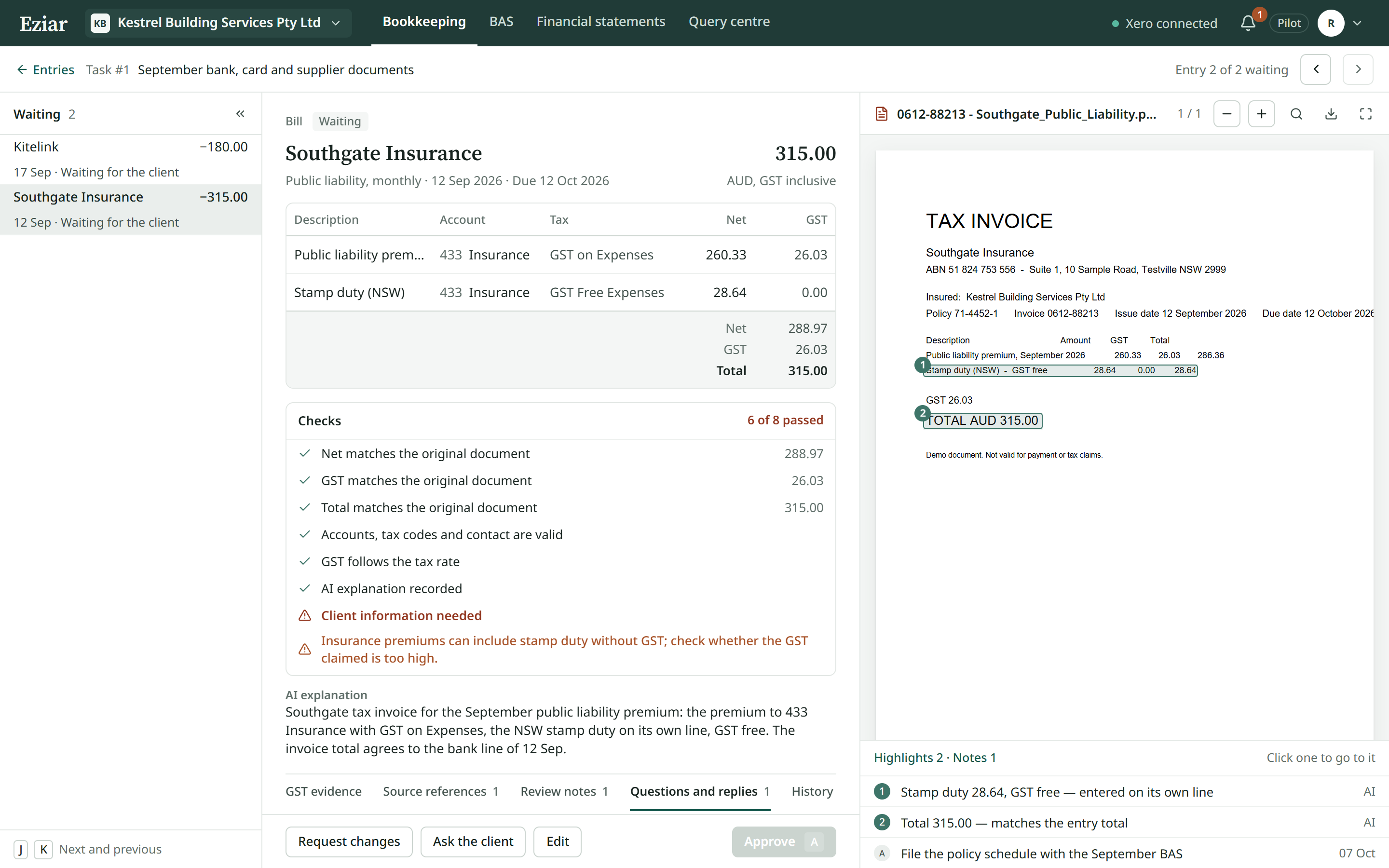Select Questions and replies tab
The width and height of the screenshot is (1389, 868).
(x=700, y=791)
